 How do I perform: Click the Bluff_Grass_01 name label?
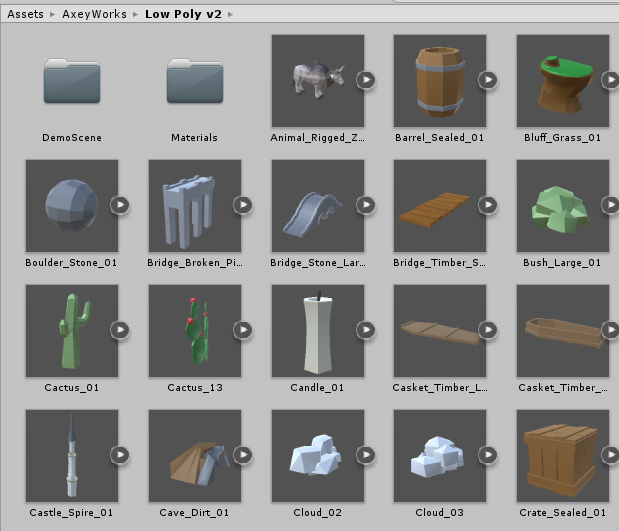[563, 138]
